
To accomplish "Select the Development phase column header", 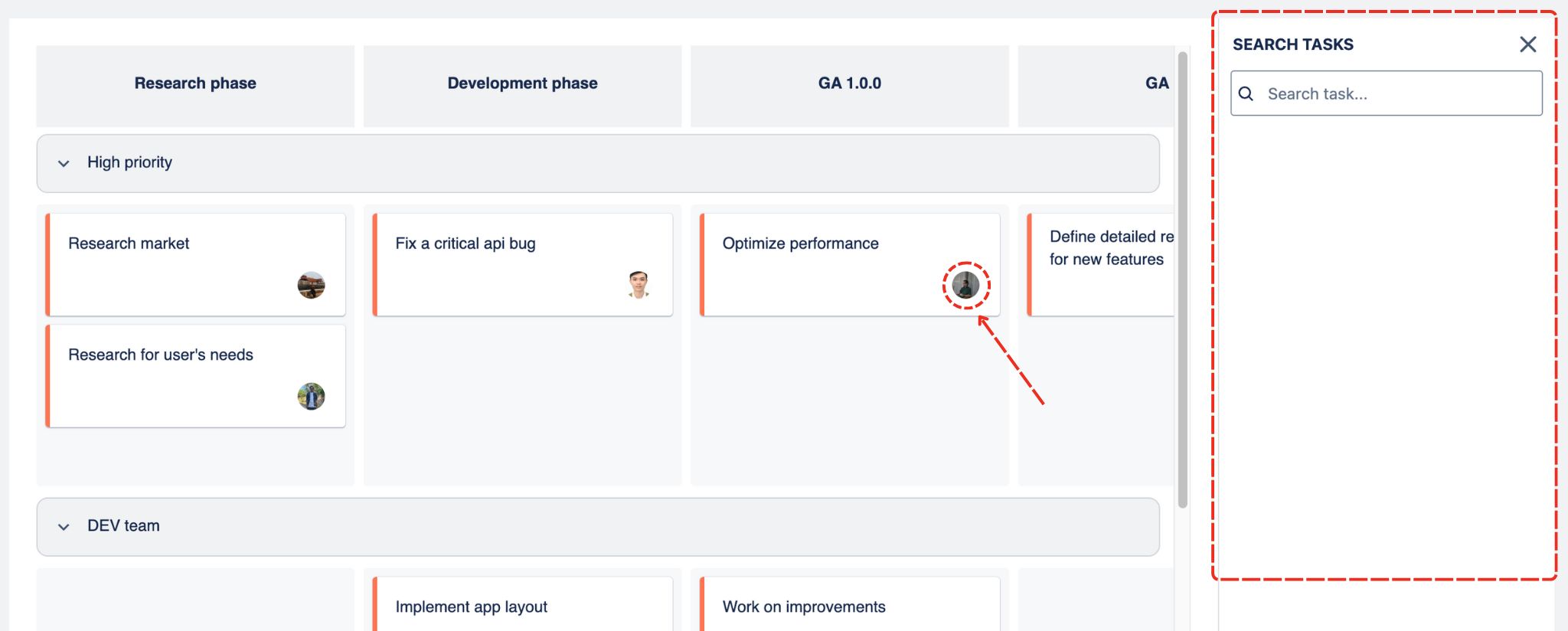I will tap(522, 83).
